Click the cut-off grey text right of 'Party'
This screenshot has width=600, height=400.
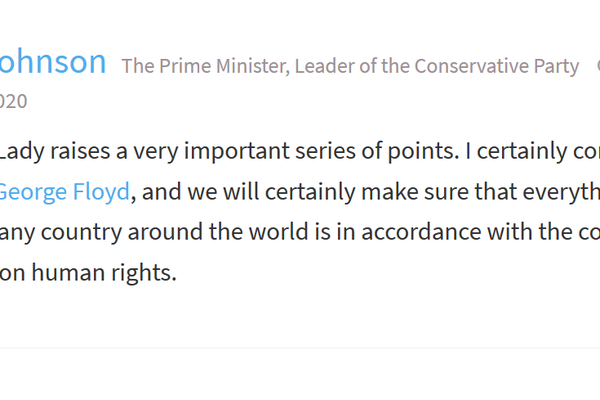[x=597, y=66]
